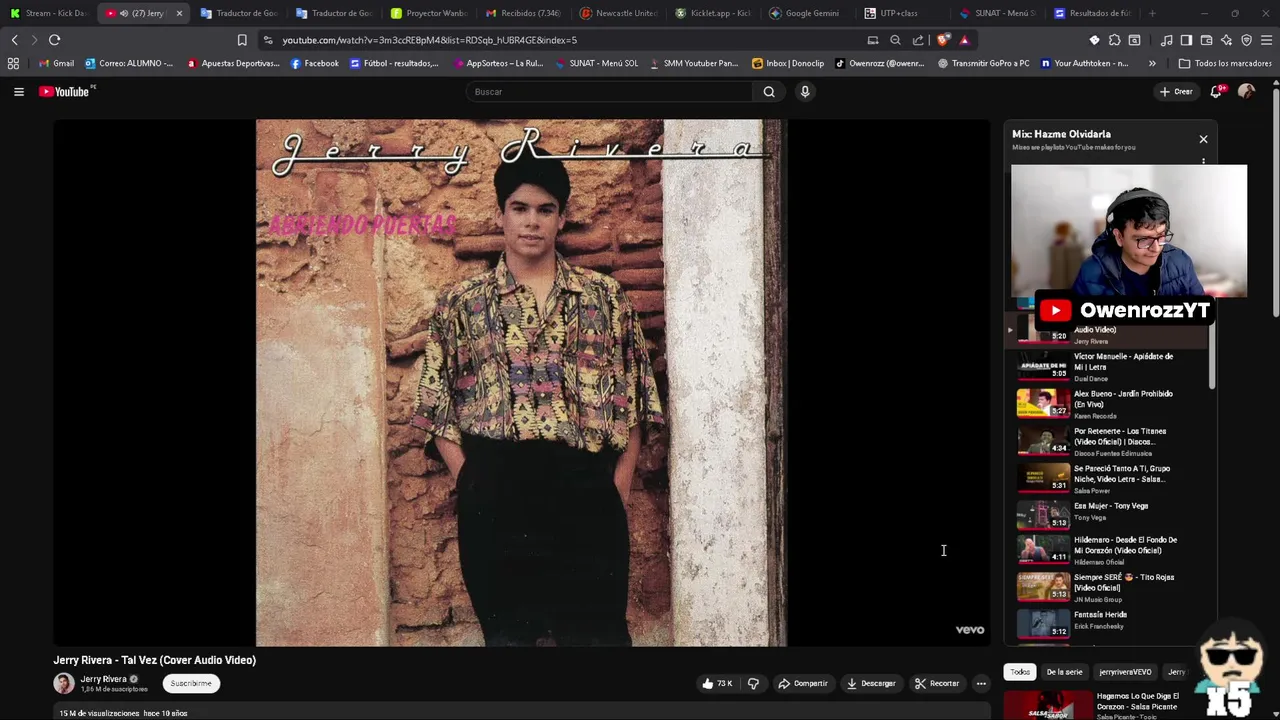Open the Inbox | Donoclip bookmark
Viewport: 1280px width, 720px height.
788,63
